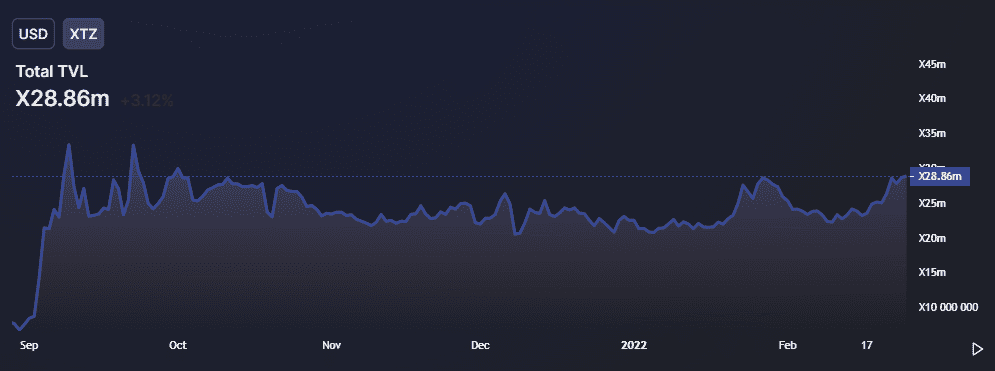Image resolution: width=995 pixels, height=371 pixels.
Task: Click the X28.86m current price label on axis
Action: [940, 176]
